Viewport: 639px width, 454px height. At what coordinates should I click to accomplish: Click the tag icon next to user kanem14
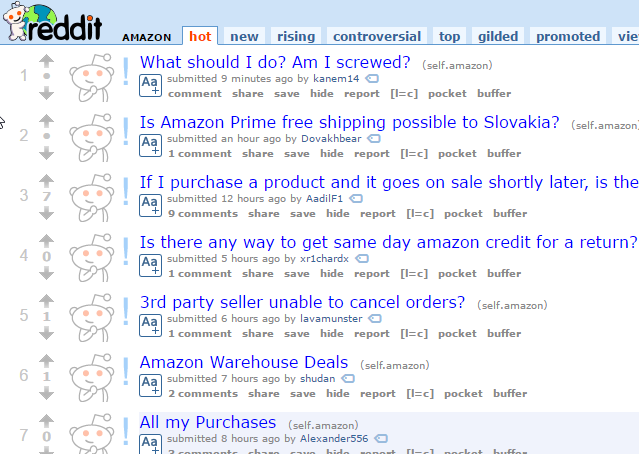click(x=372, y=78)
